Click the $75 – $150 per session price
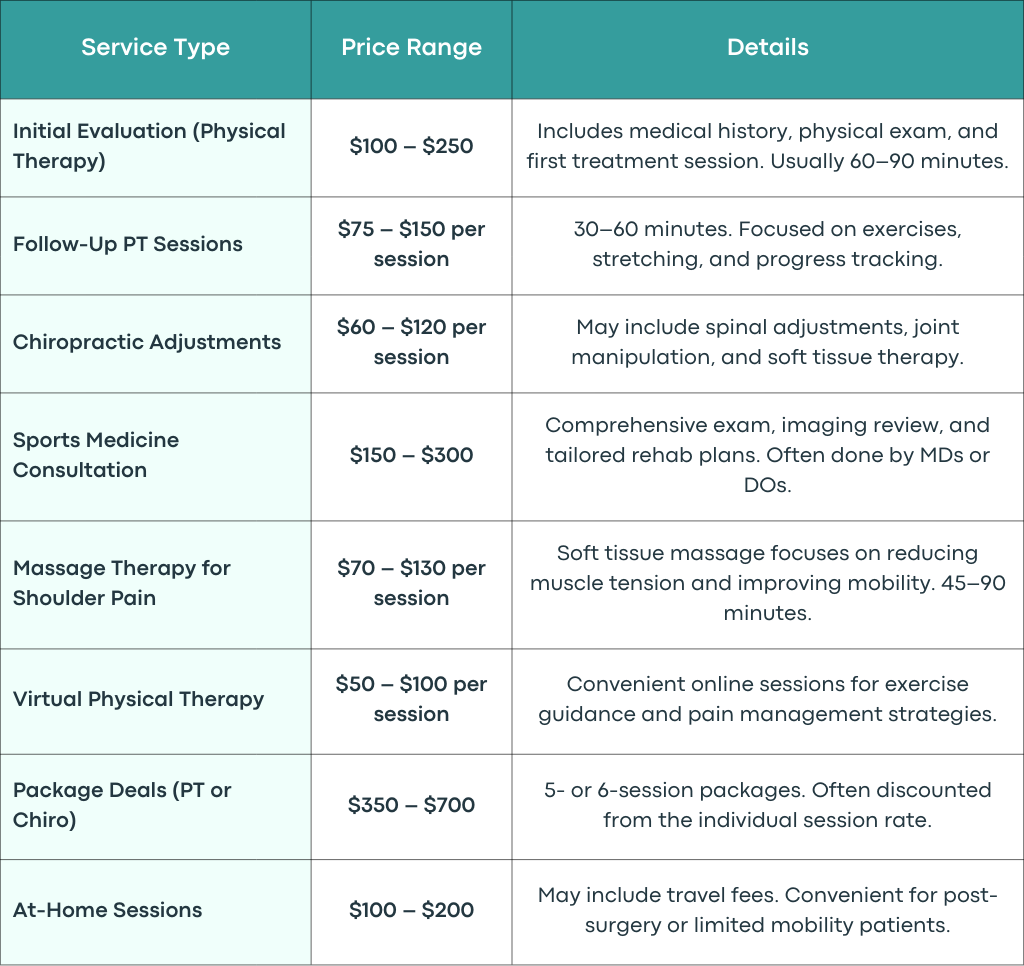Viewport: 1024px width, 966px height. point(411,246)
